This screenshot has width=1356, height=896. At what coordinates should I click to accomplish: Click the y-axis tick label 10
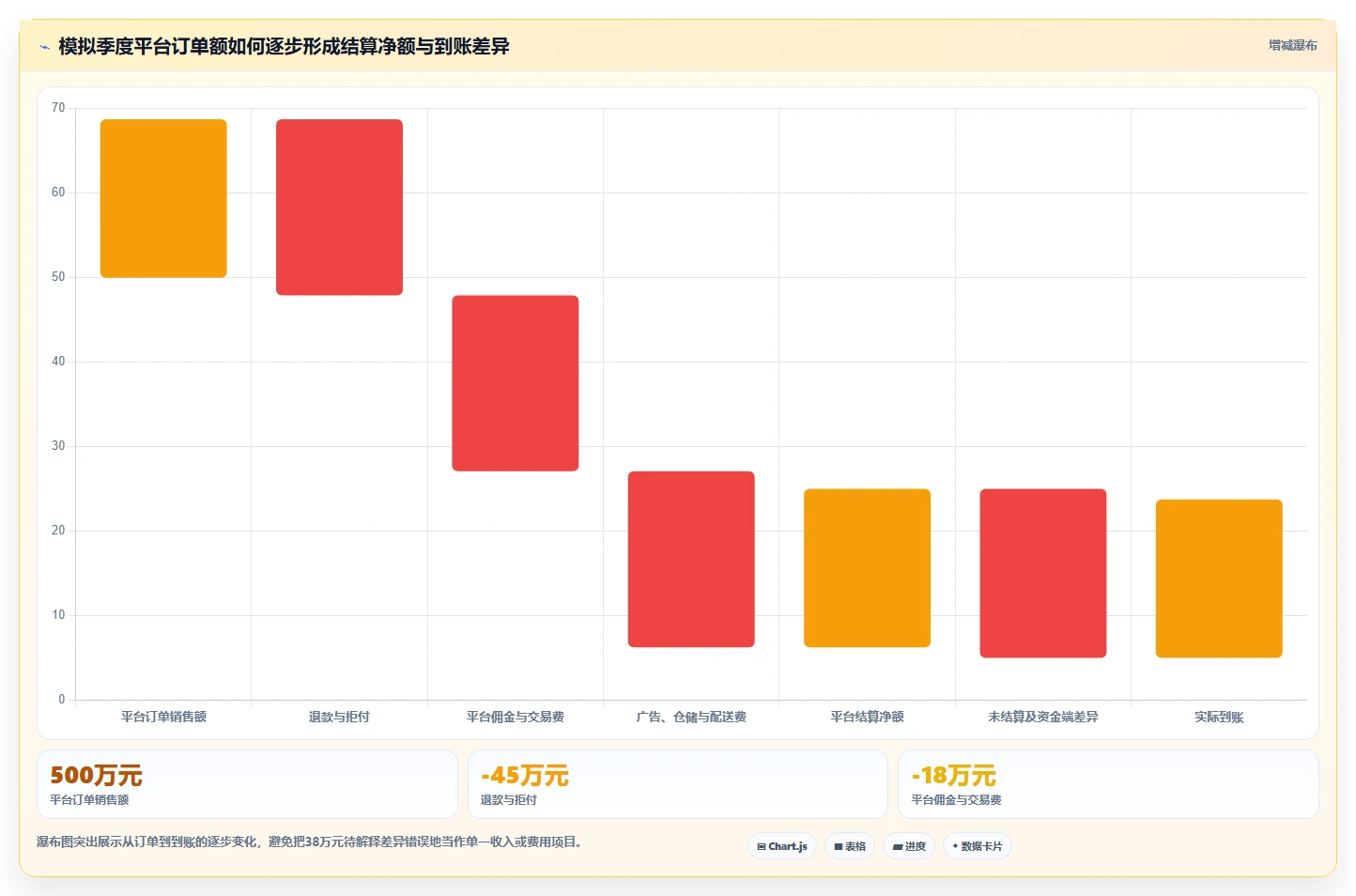point(58,615)
